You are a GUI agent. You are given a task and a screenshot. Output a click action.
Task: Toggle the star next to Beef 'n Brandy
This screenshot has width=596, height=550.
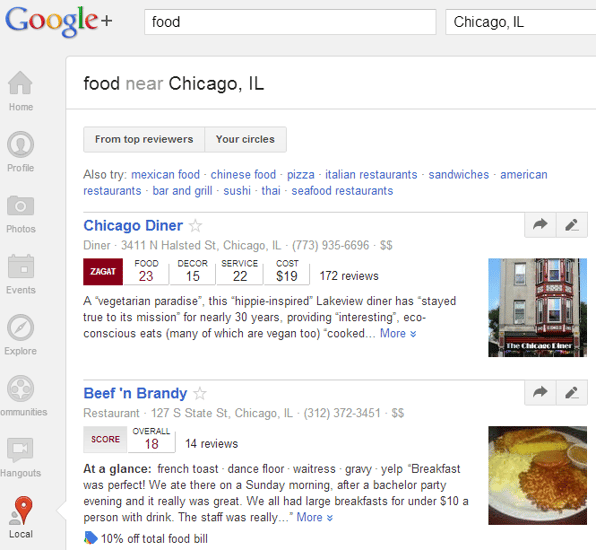[x=200, y=393]
